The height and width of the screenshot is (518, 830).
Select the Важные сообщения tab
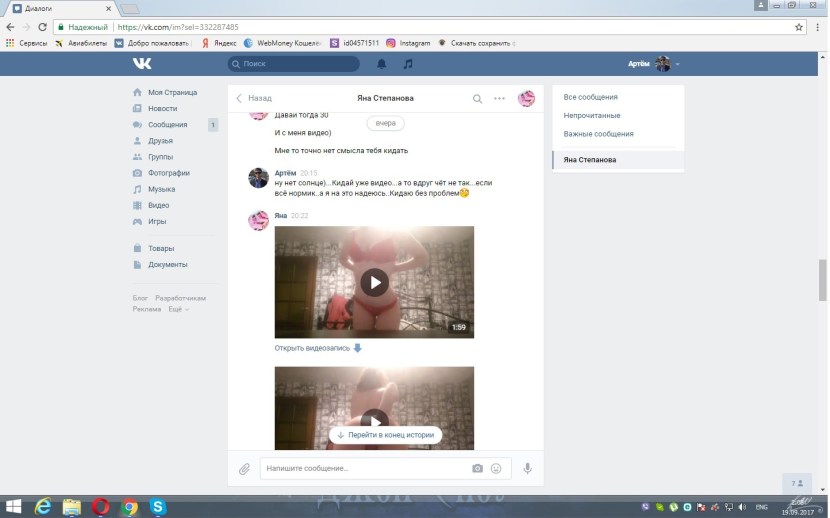click(598, 133)
